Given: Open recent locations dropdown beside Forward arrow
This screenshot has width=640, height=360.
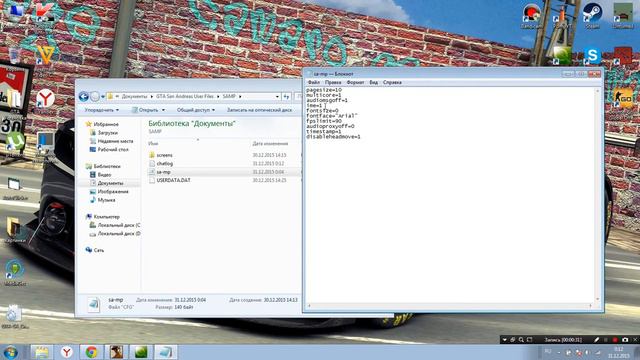Looking at the screenshot, I should click(x=103, y=97).
